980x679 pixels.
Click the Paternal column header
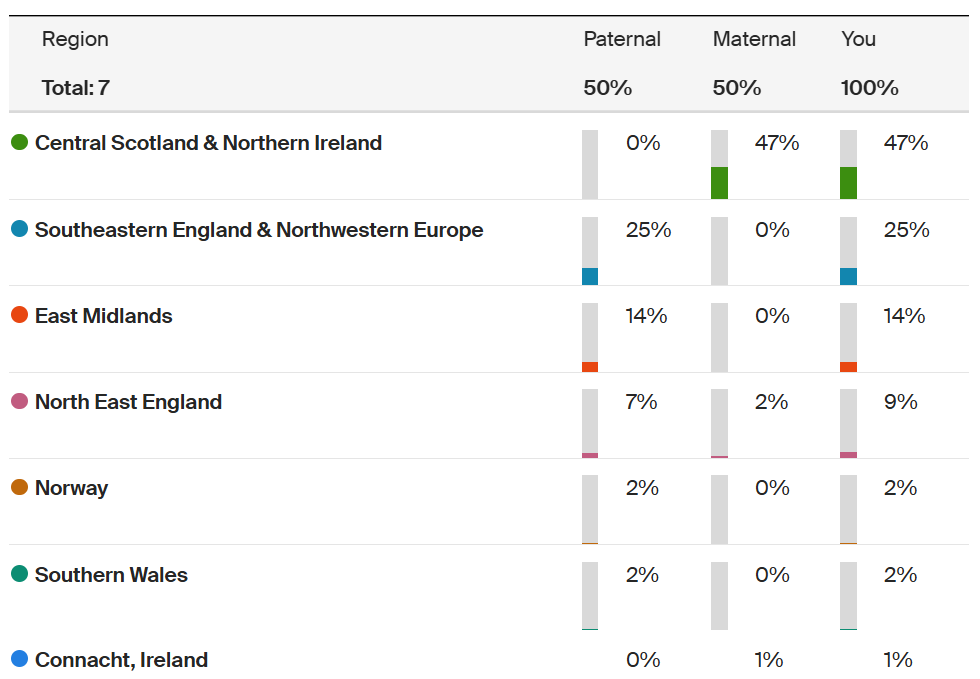pos(622,39)
